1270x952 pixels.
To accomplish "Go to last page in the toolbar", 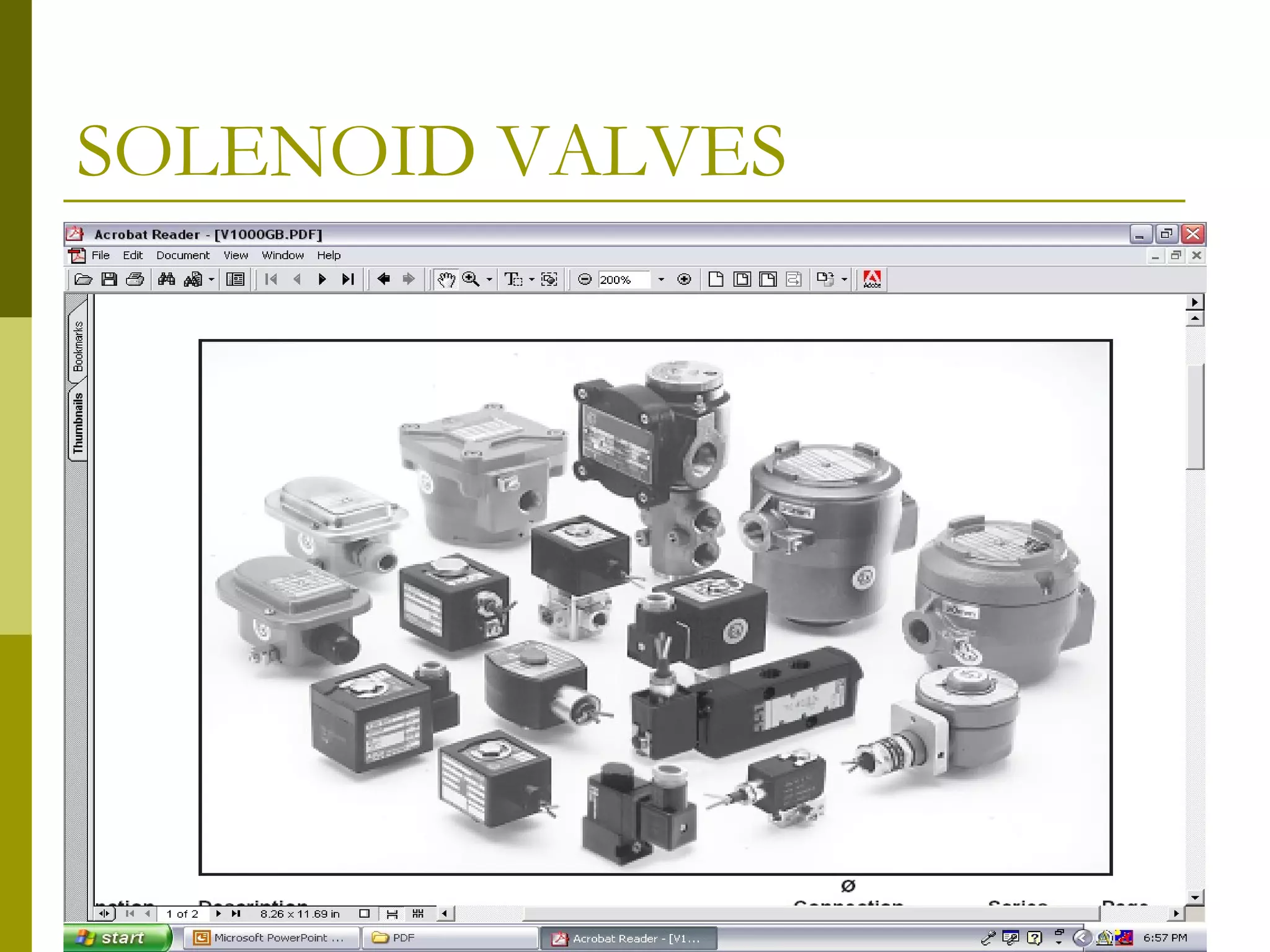I will pos(348,280).
